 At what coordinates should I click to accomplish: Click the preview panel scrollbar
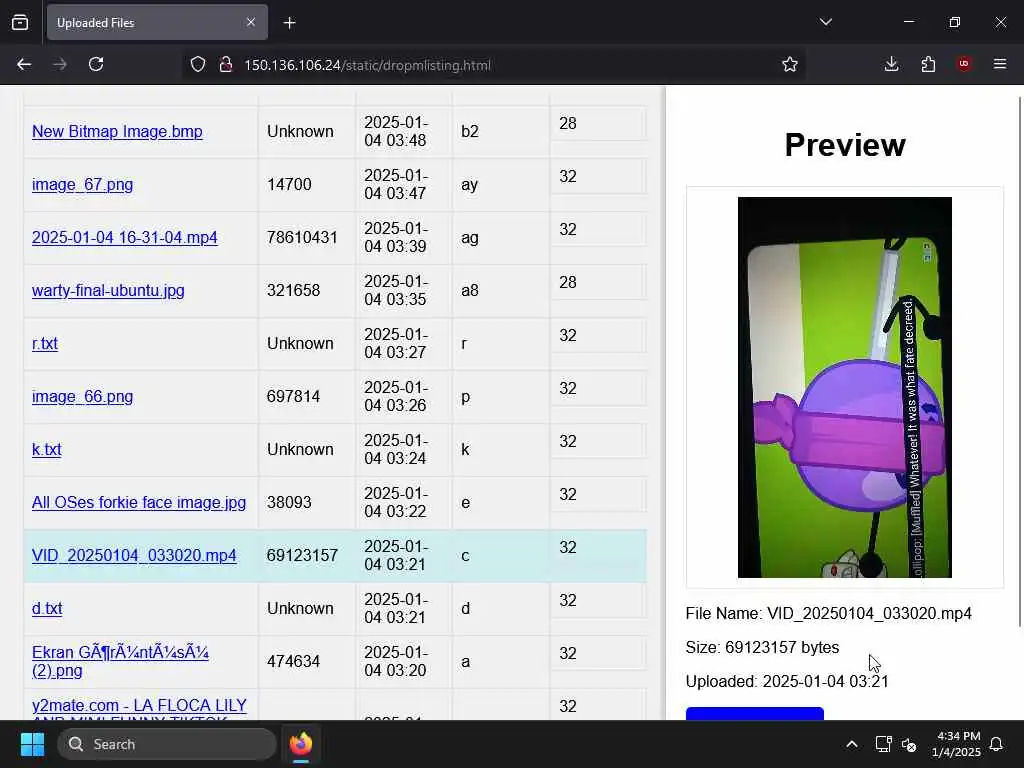pos(1020,361)
